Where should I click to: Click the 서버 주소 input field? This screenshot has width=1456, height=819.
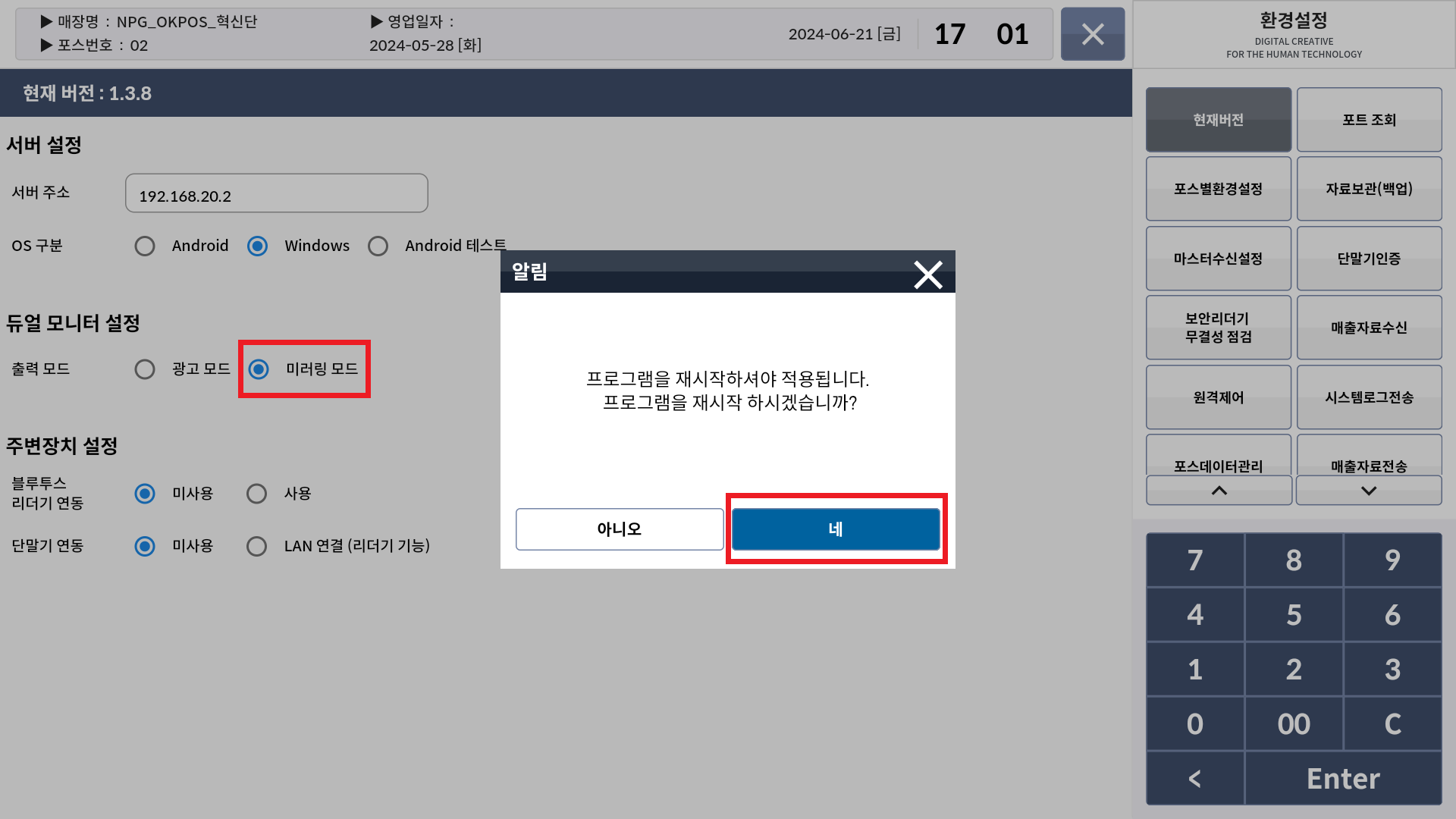pos(277,193)
